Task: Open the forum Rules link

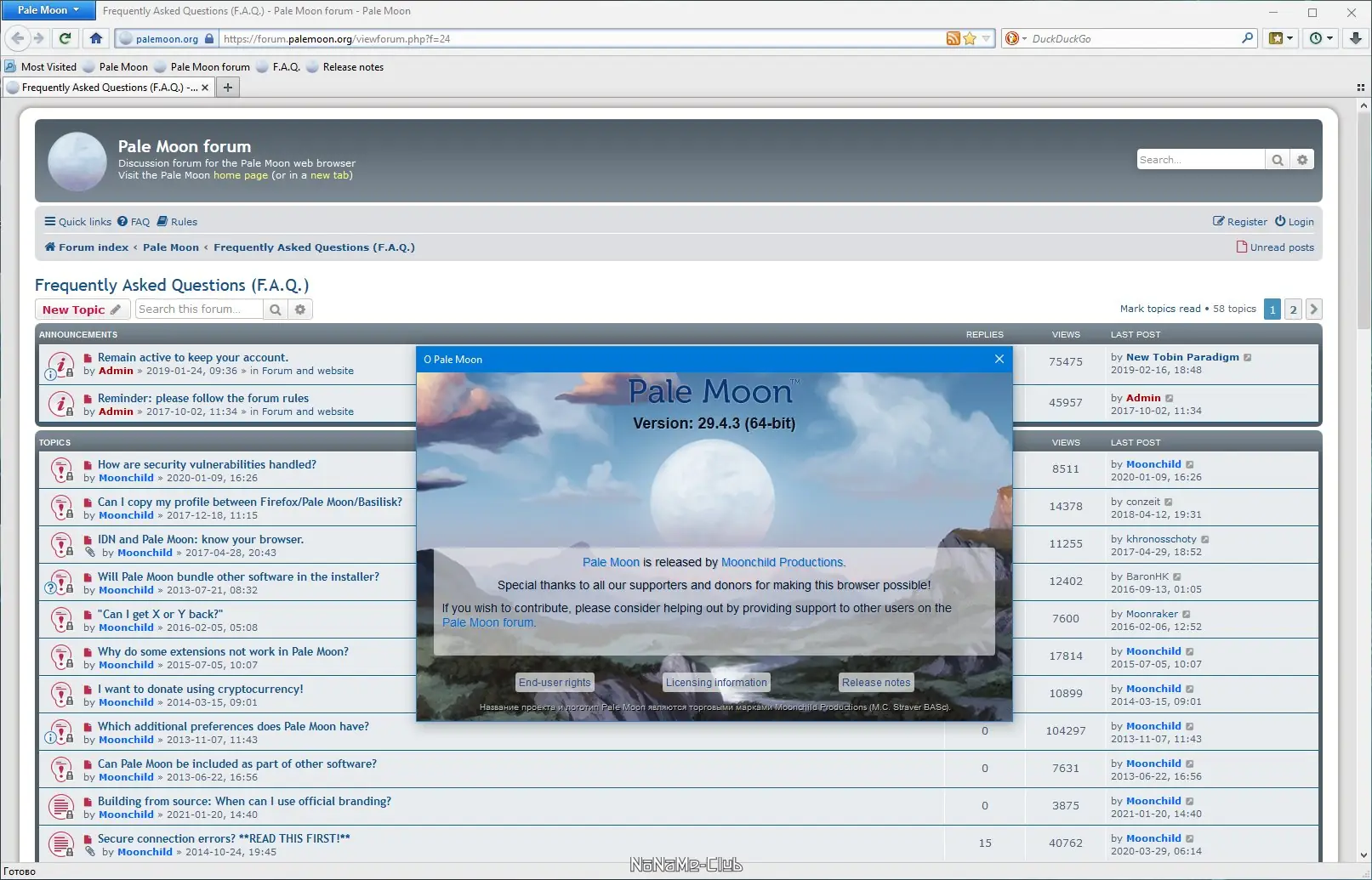Action: (177, 222)
